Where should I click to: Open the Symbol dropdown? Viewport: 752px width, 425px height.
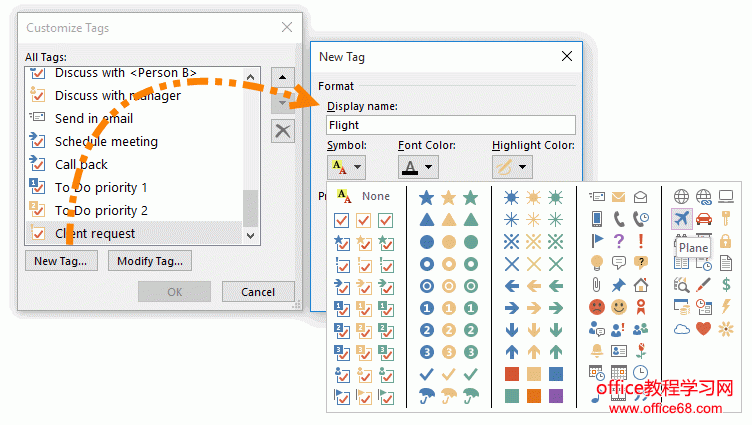tap(346, 167)
